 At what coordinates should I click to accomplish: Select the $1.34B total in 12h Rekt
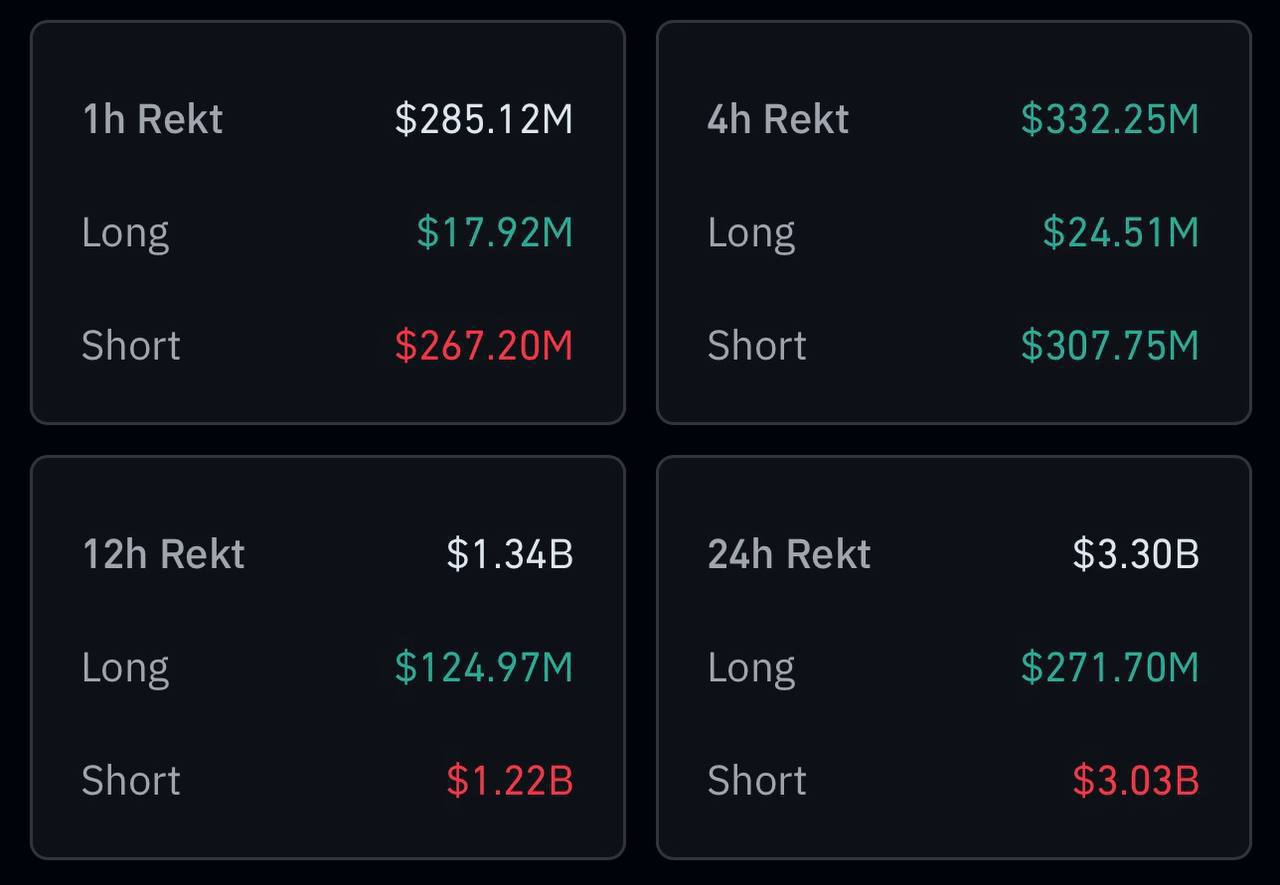coord(510,554)
